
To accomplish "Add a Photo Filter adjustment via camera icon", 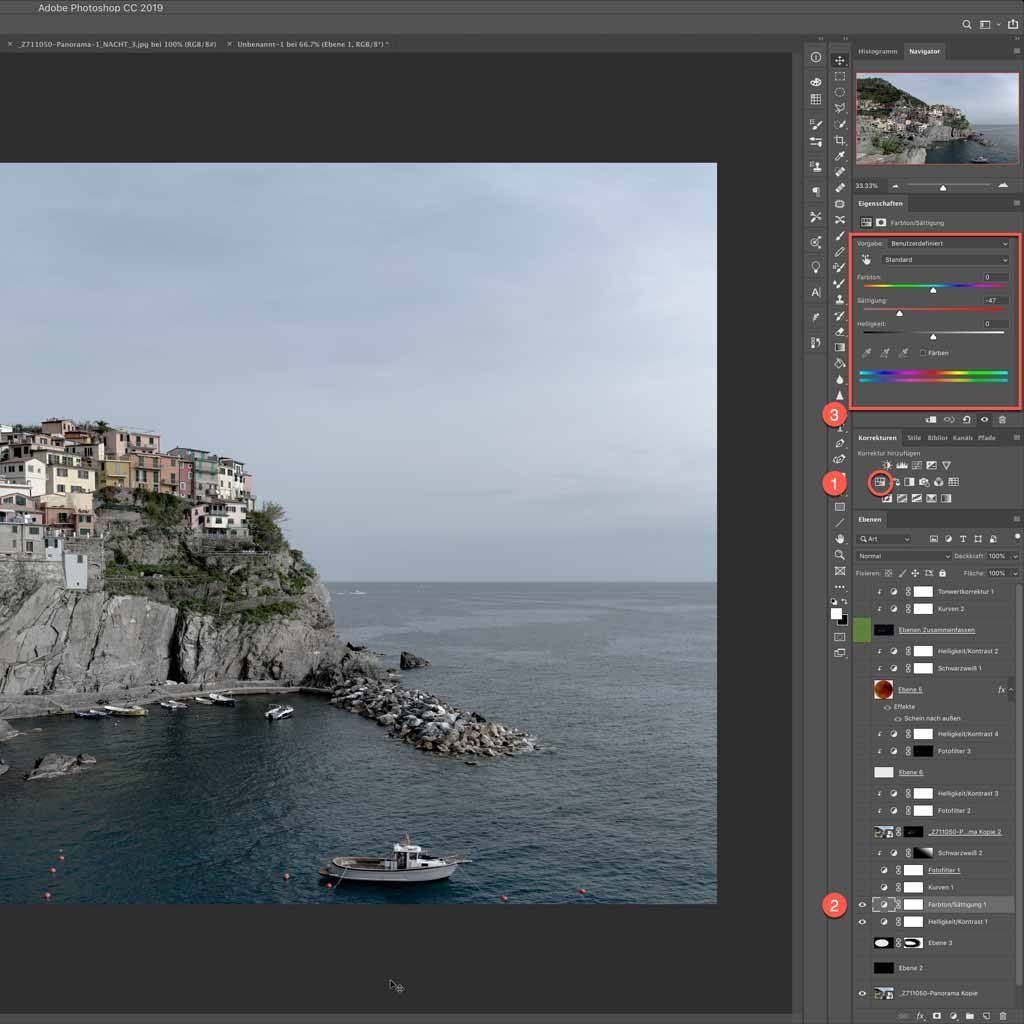I will pos(924,482).
